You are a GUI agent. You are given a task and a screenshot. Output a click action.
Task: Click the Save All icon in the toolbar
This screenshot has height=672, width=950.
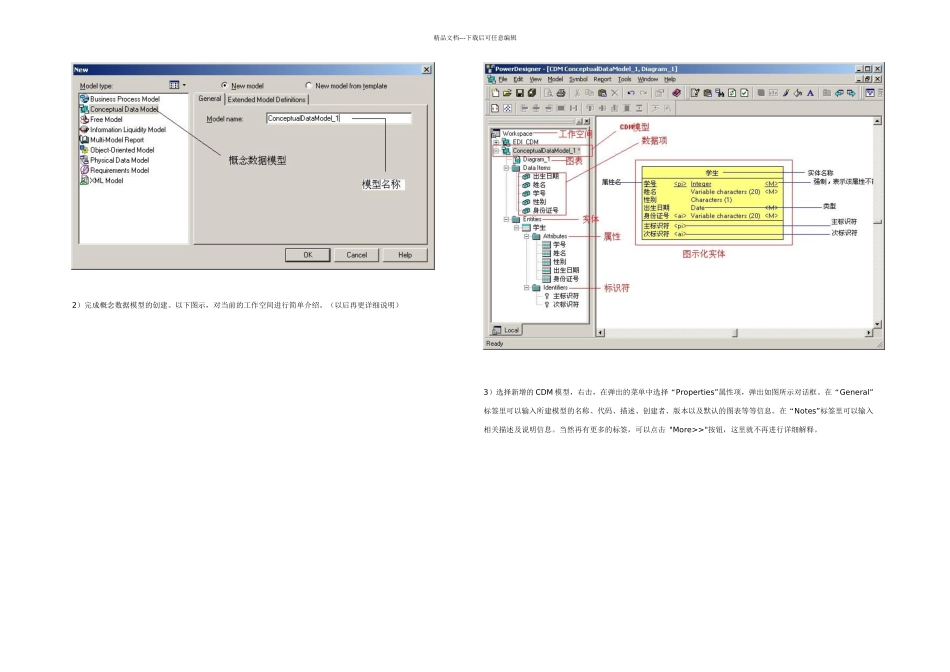tap(531, 93)
